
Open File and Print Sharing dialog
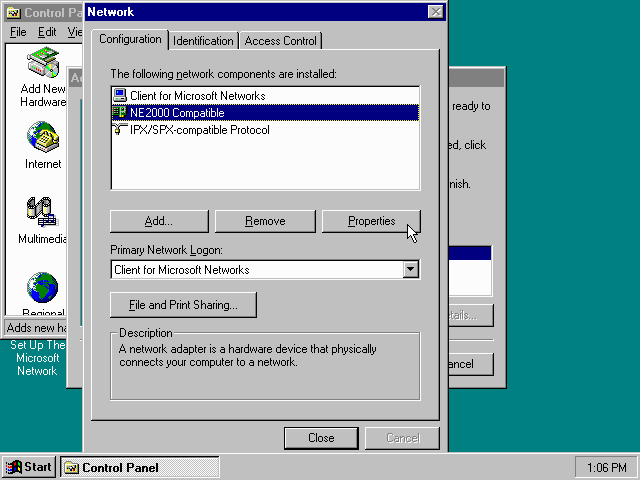183,305
